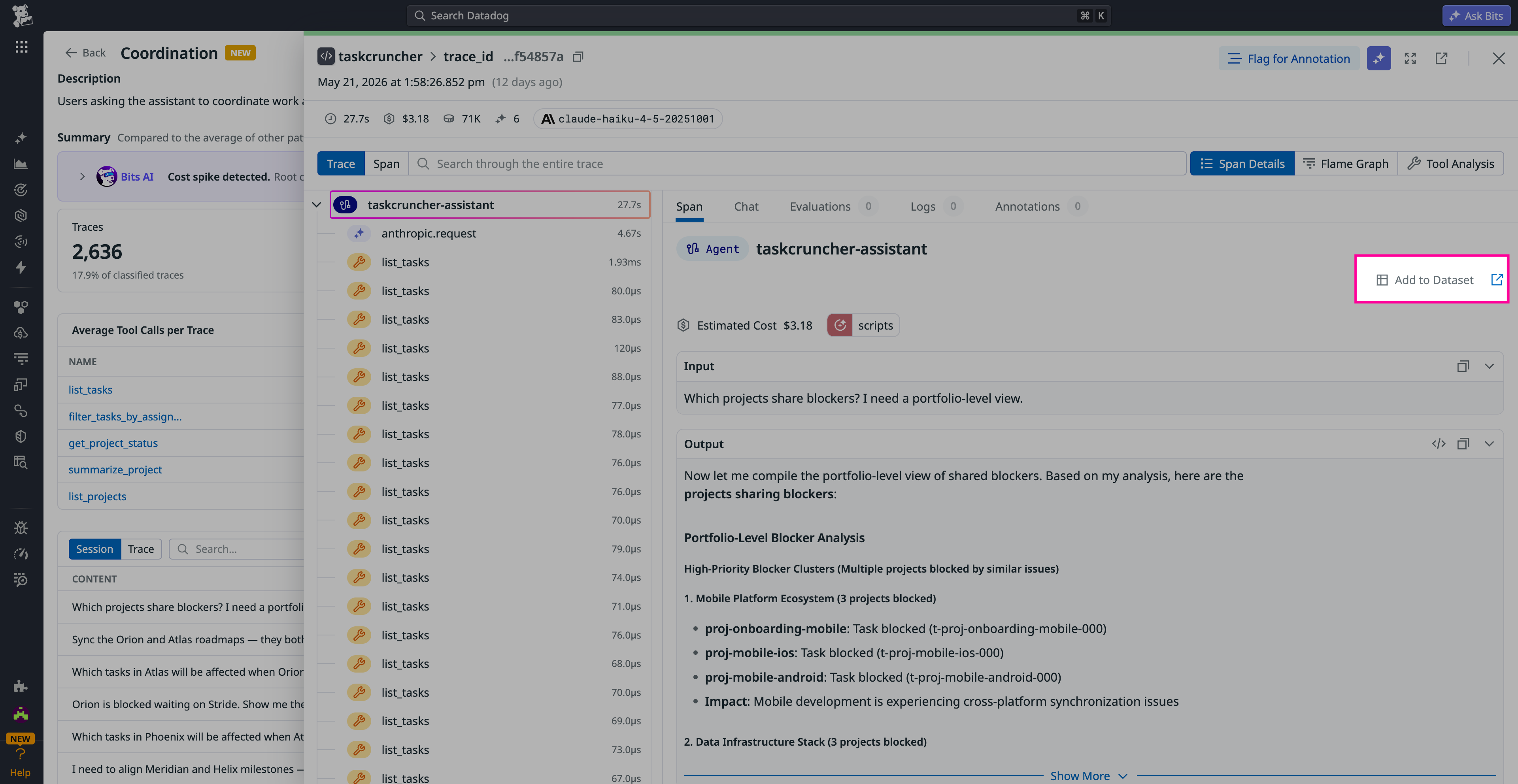Expand the Bits AI cost spike summary

pos(82,177)
